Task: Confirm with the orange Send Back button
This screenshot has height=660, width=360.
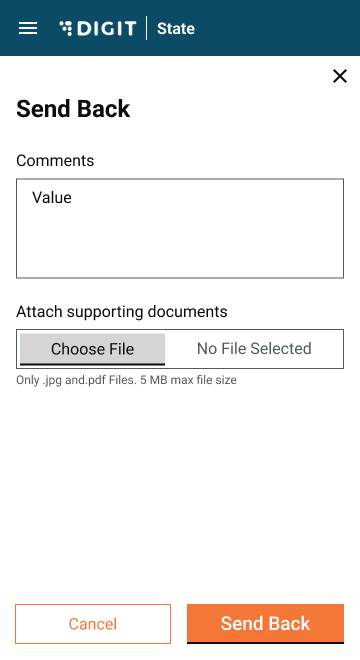Action: pos(265,624)
